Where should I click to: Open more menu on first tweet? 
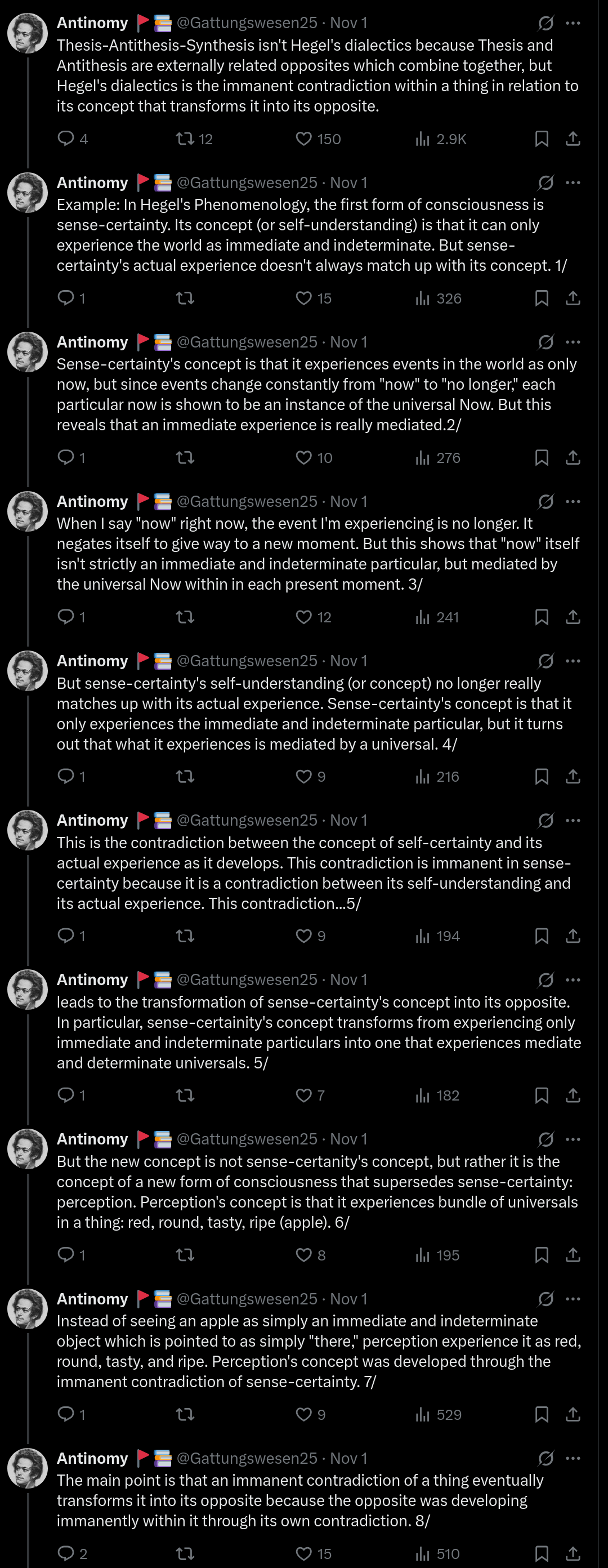(573, 23)
